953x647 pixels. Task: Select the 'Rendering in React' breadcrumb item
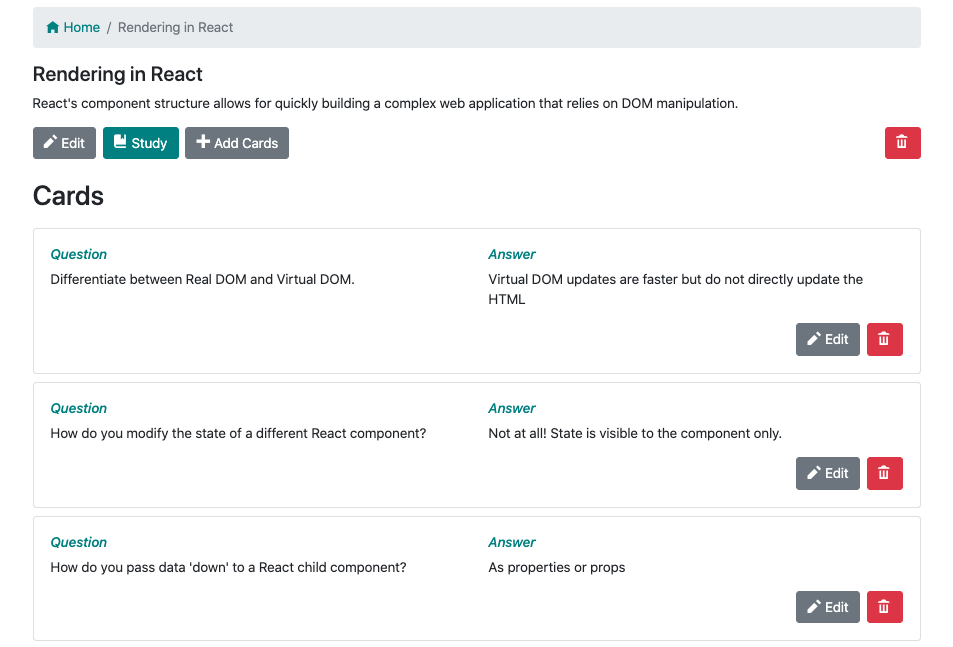pos(175,28)
